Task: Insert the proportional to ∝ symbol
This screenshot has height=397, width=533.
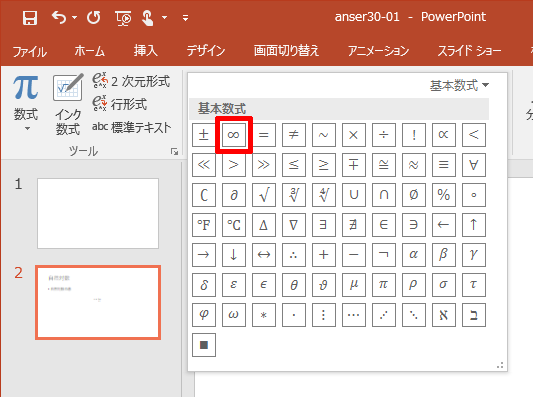Action: click(x=444, y=135)
